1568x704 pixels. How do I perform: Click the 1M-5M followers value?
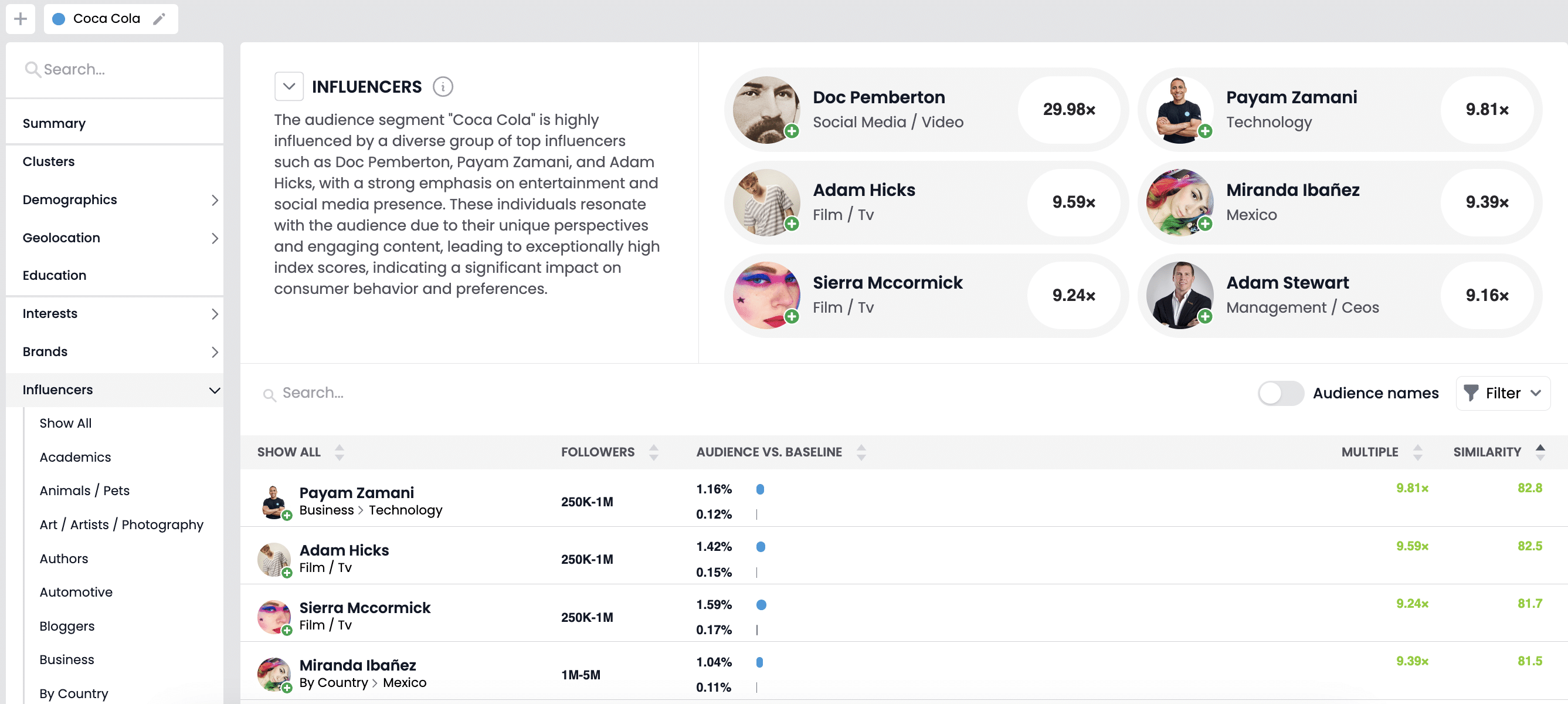tap(581, 675)
